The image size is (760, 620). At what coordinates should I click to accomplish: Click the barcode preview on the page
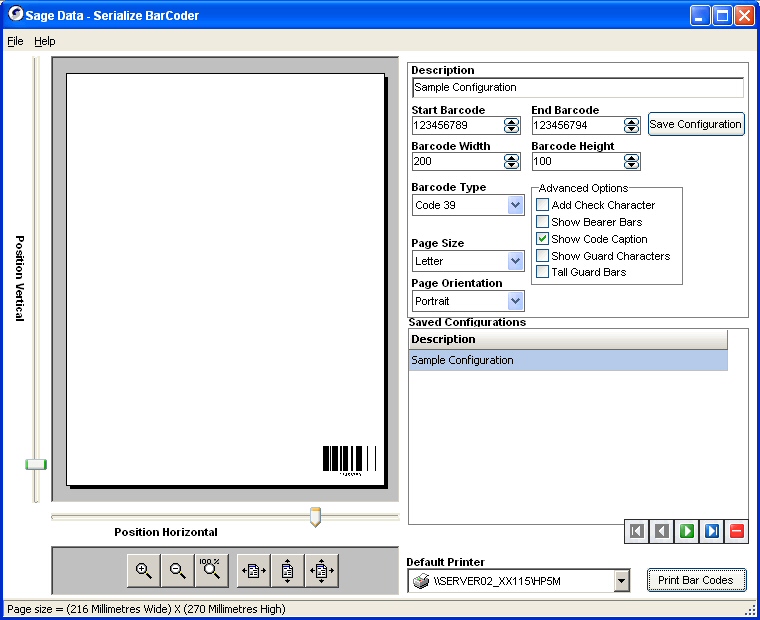(349, 460)
